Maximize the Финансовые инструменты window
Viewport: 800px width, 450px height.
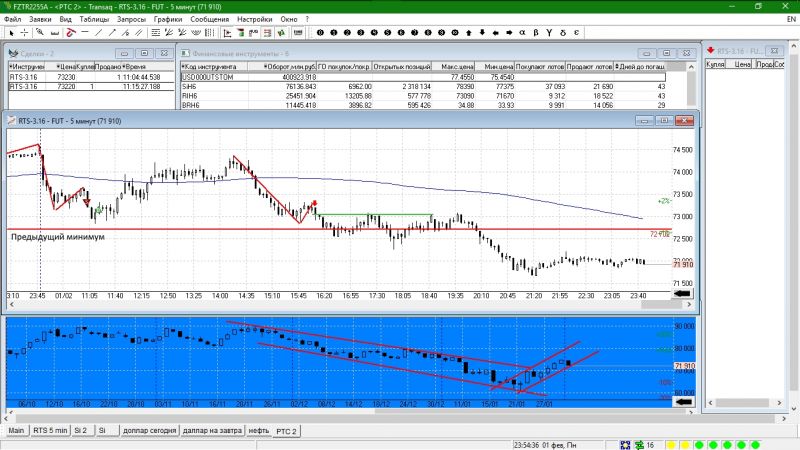tap(666, 53)
